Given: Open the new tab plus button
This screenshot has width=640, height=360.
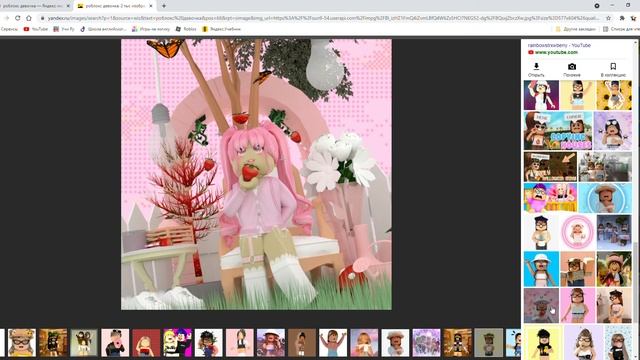Looking at the screenshot, I should 164,6.
